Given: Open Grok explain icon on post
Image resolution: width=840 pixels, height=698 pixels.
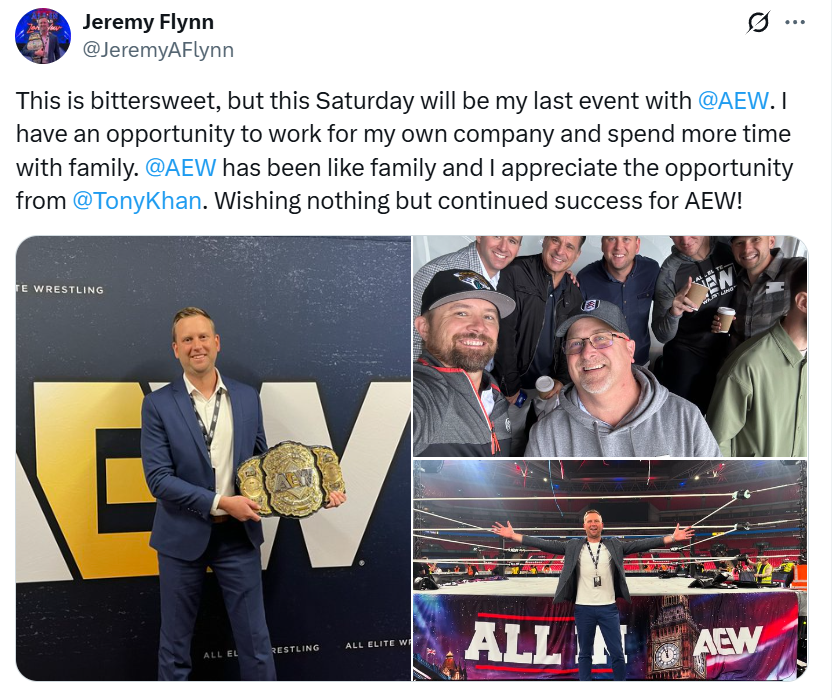Looking at the screenshot, I should (758, 22).
